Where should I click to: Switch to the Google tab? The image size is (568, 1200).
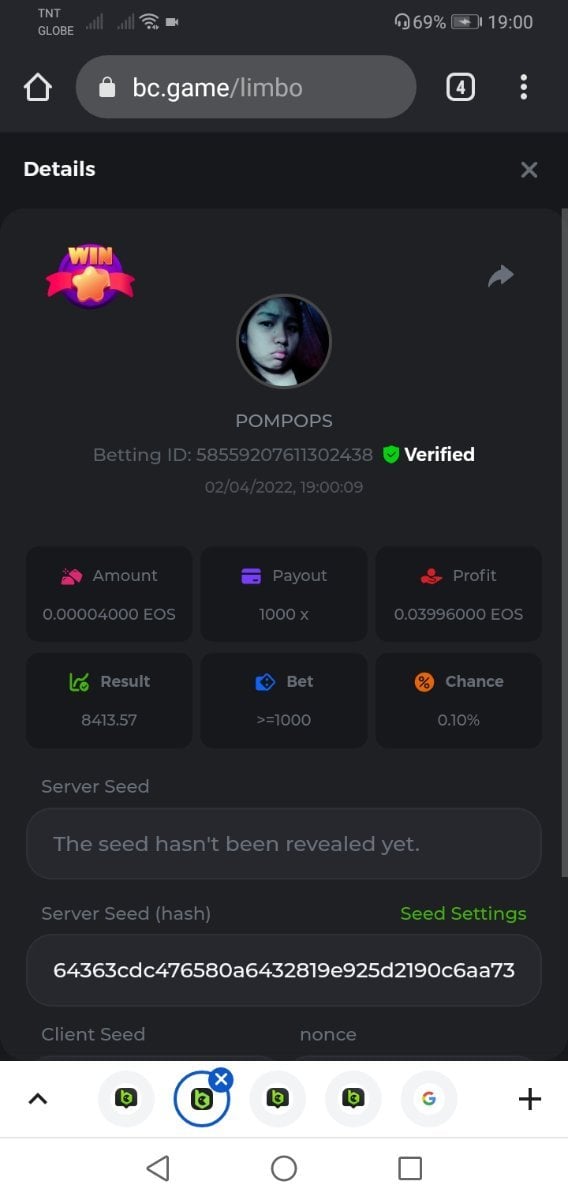pyautogui.click(x=429, y=1099)
